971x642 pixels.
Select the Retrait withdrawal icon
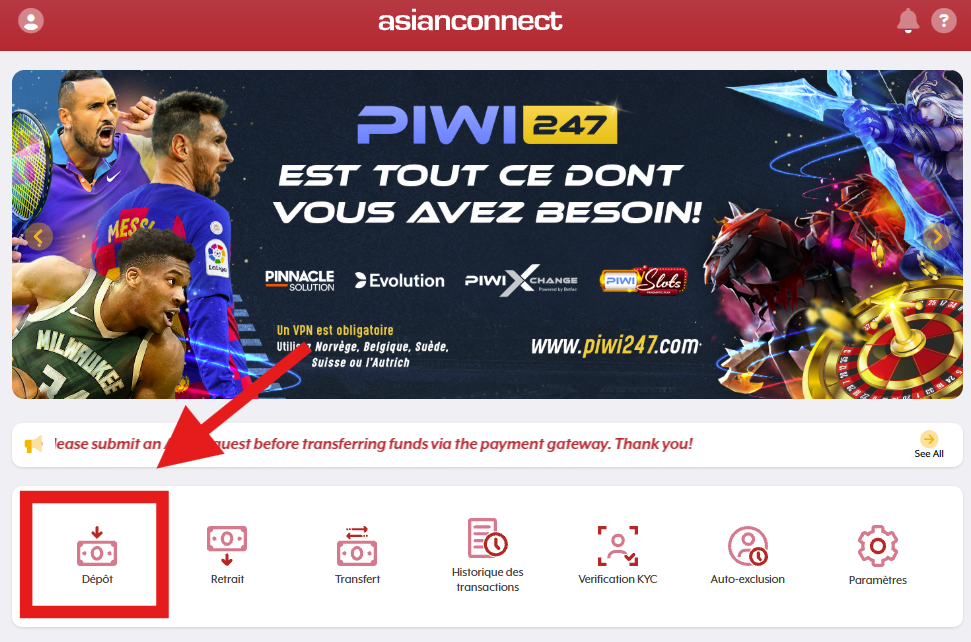pos(227,546)
